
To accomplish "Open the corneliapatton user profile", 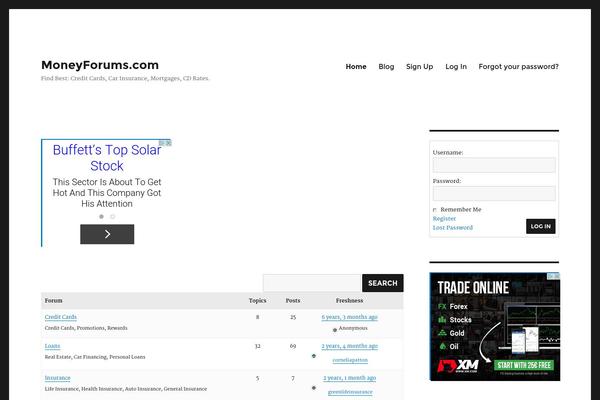I will point(350,360).
